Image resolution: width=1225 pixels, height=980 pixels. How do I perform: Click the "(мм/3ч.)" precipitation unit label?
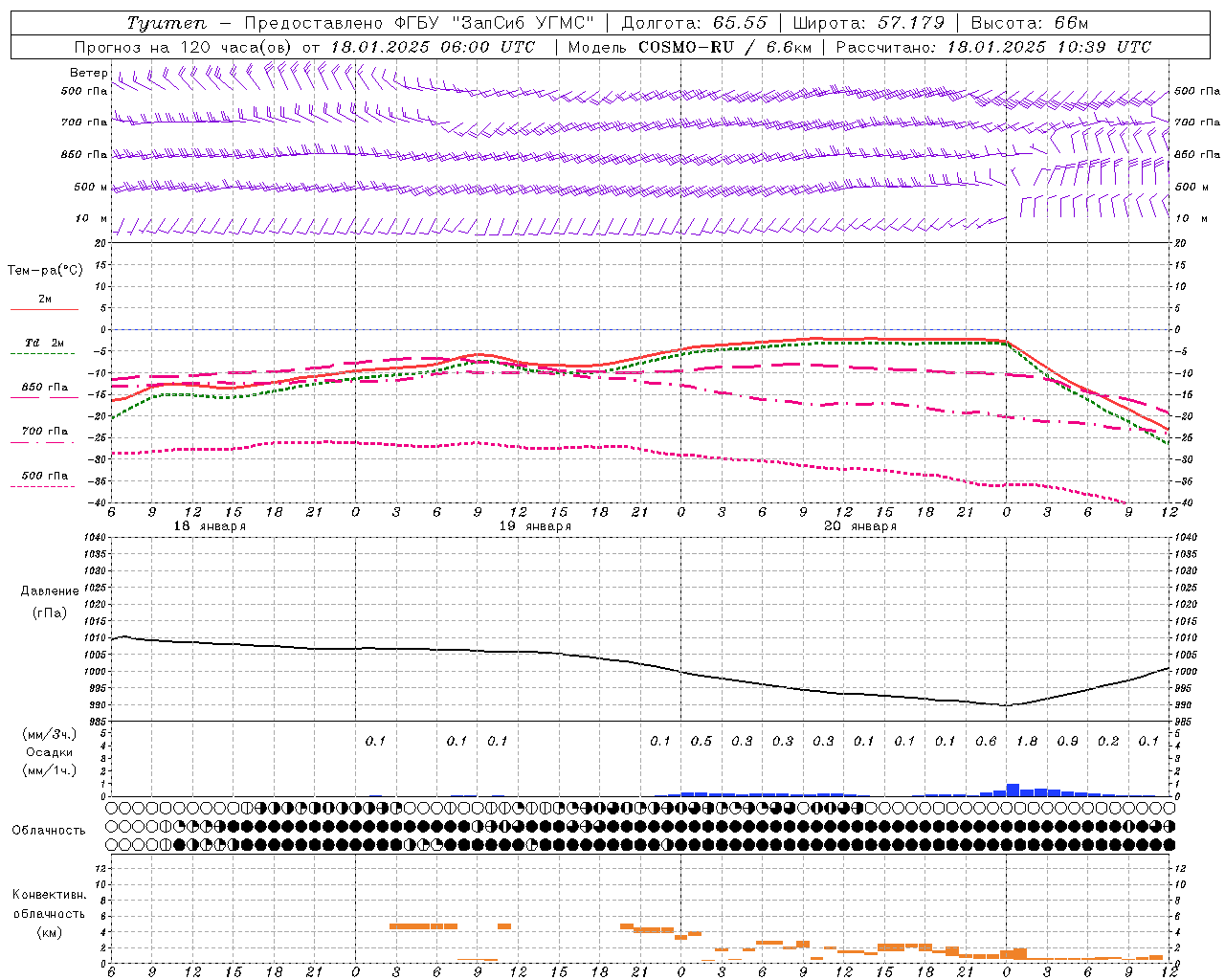pos(50,734)
